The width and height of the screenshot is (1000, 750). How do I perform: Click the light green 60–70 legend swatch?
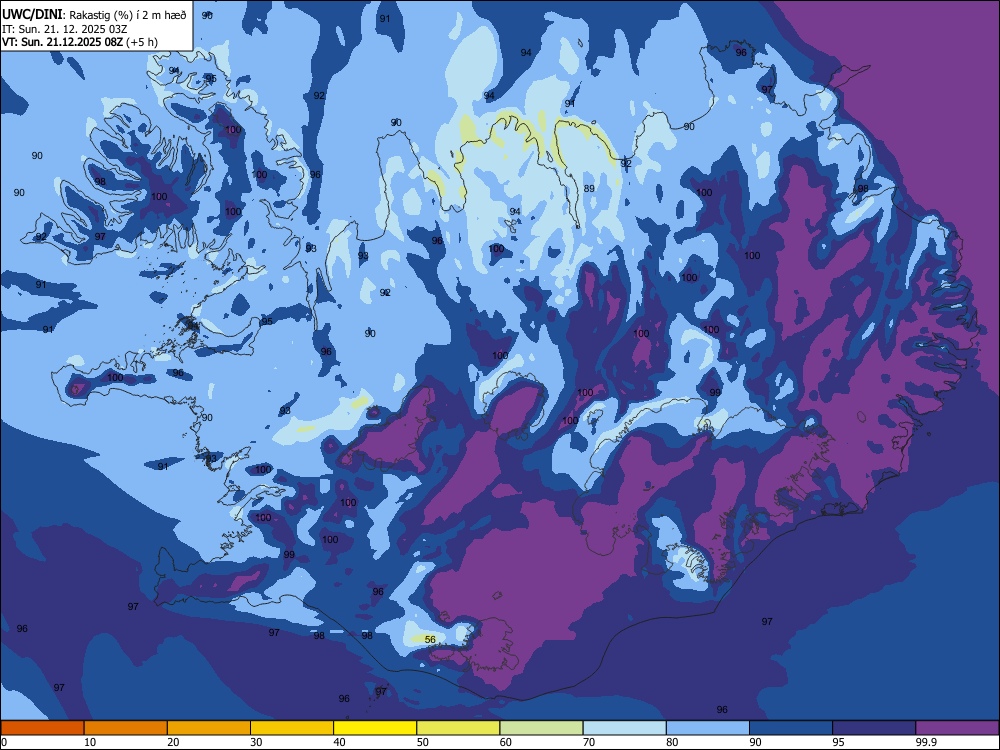pos(541,728)
